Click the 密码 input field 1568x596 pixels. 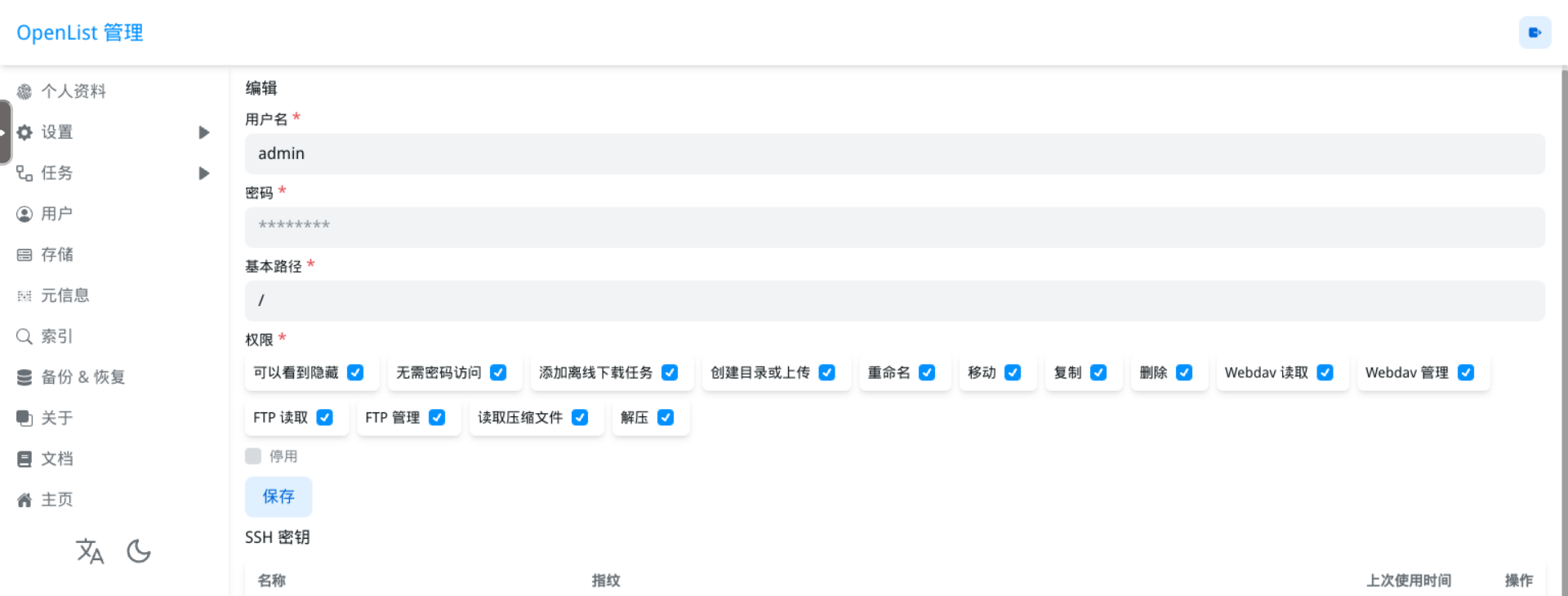[895, 227]
